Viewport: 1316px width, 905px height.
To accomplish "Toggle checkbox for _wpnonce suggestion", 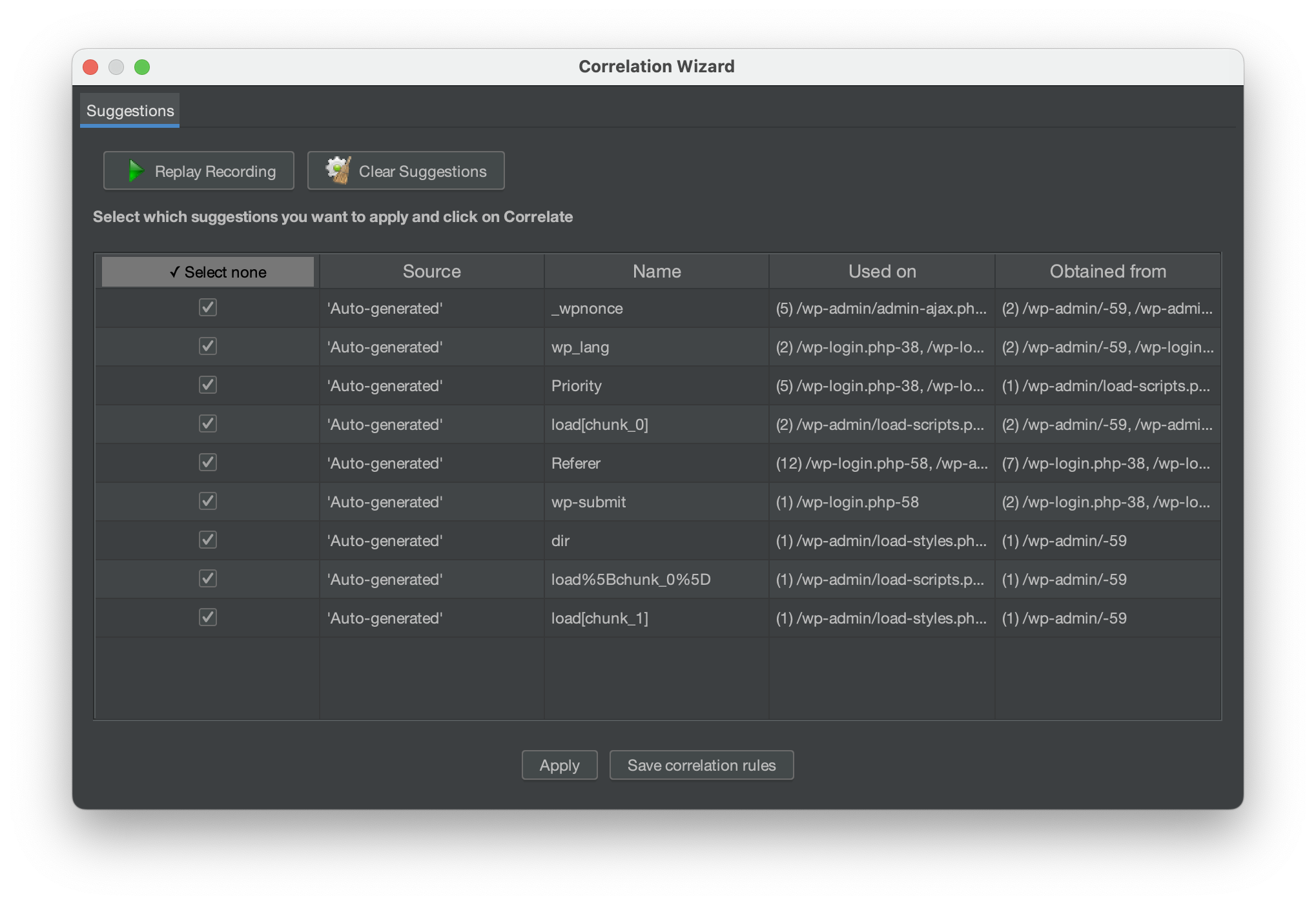I will point(207,308).
